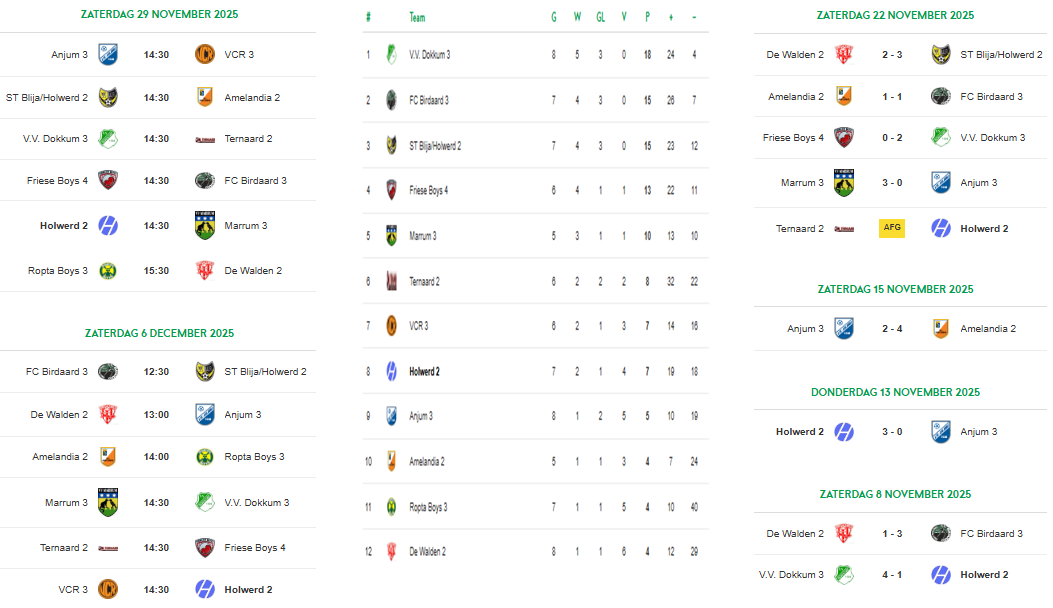Click Ropta Boys 3 logo in 15:30 fixture
The image size is (1053, 608).
[x=108, y=270]
